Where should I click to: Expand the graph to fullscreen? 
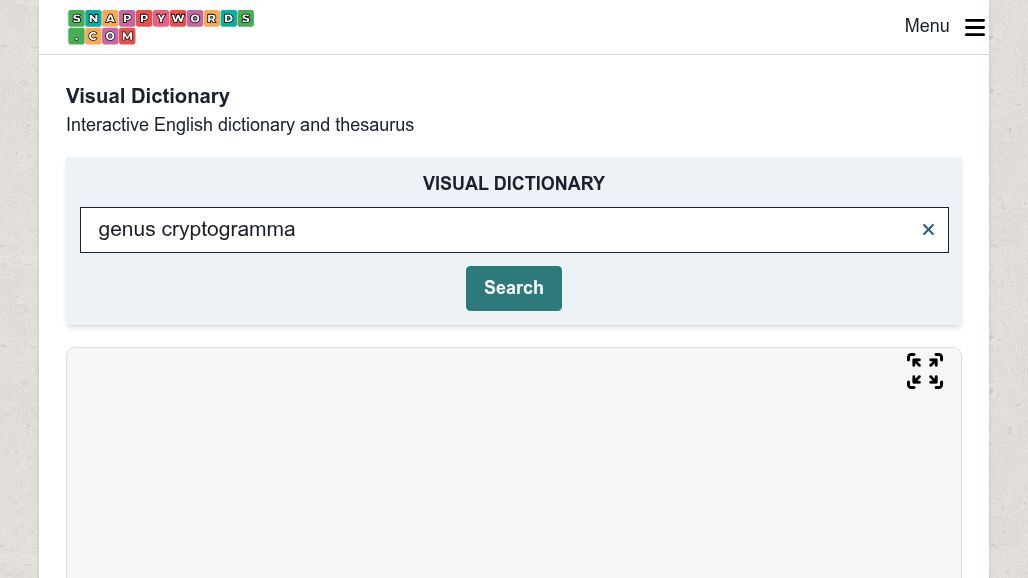(924, 371)
